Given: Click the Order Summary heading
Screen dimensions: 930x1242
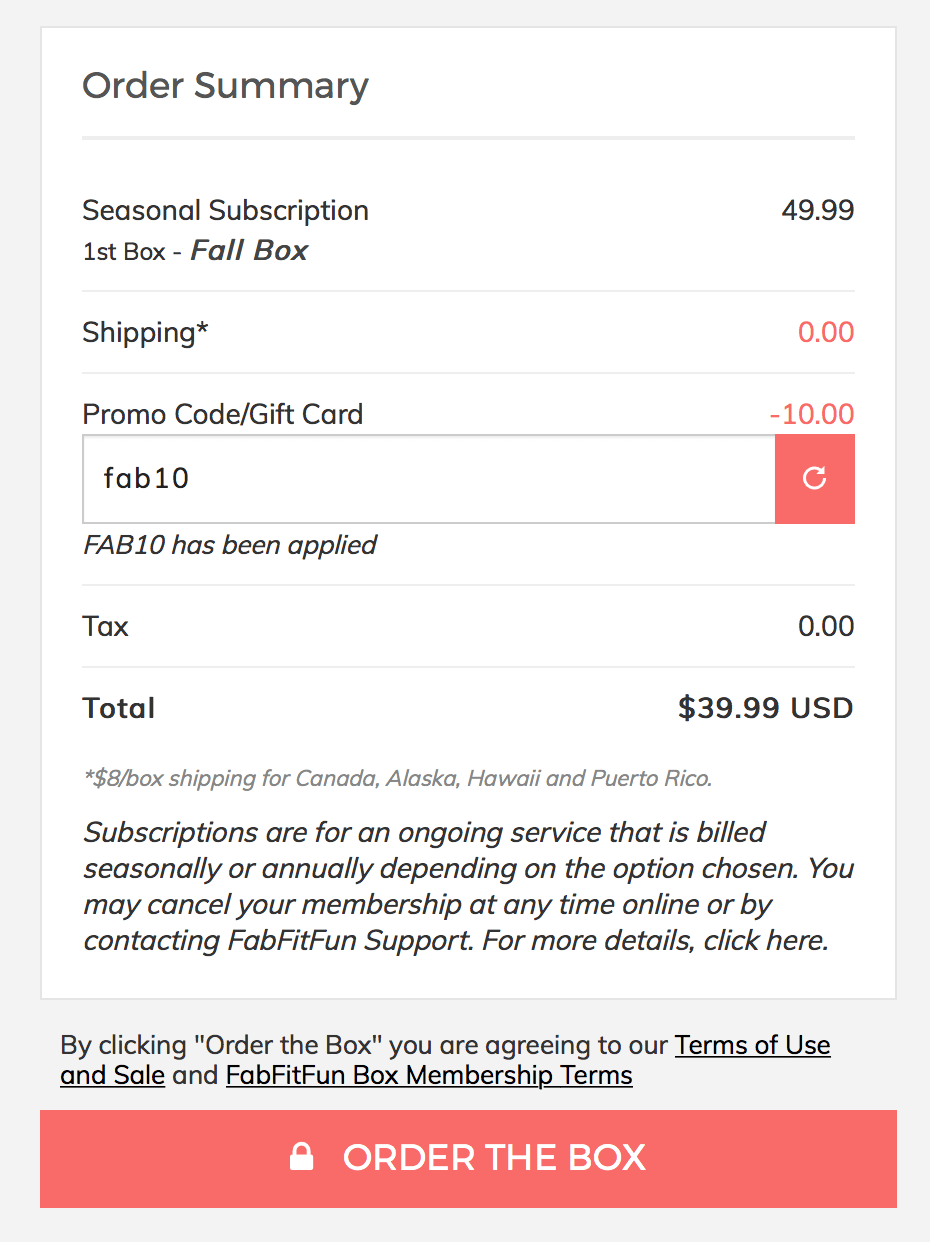Looking at the screenshot, I should point(225,86).
